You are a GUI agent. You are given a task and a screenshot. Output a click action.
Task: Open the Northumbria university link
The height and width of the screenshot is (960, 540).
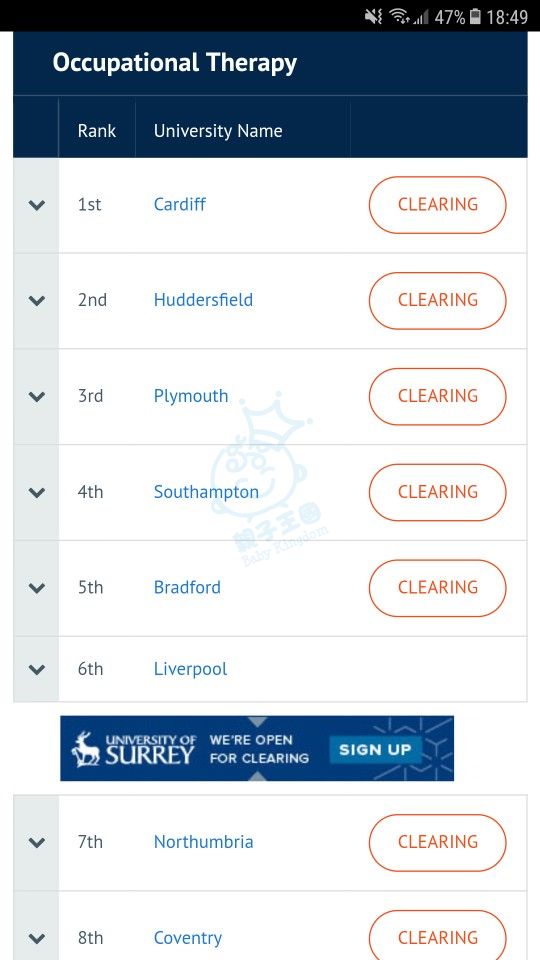tap(203, 842)
